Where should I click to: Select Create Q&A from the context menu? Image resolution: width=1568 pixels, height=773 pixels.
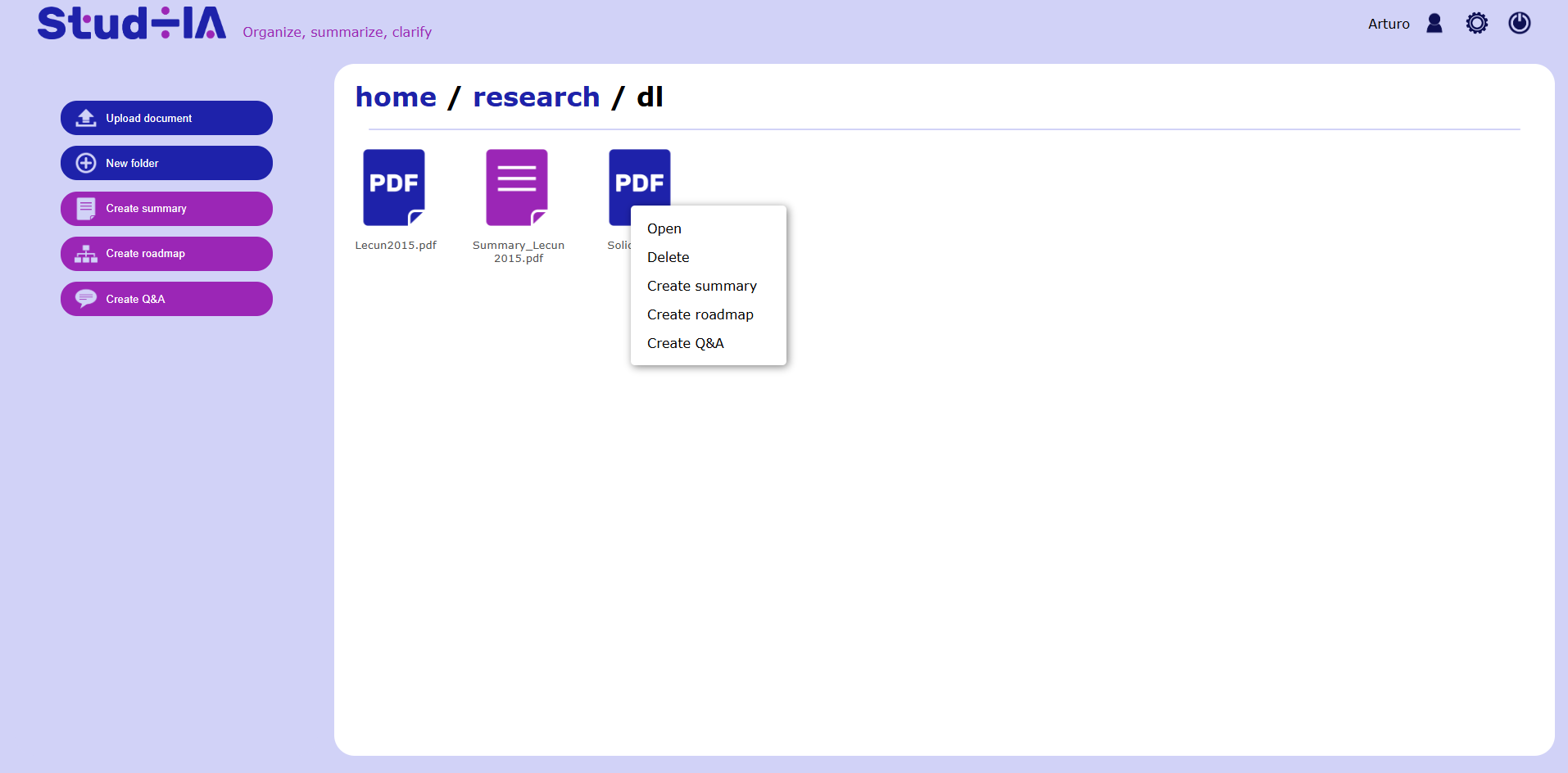686,343
